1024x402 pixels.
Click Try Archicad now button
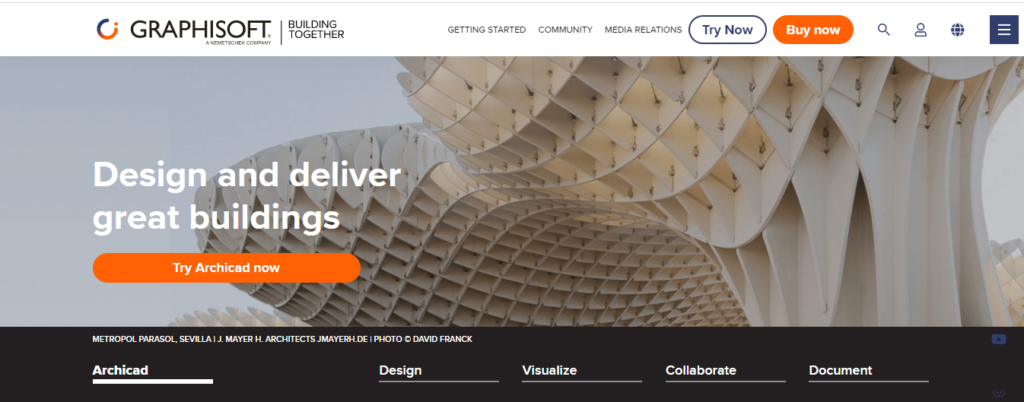(x=227, y=268)
